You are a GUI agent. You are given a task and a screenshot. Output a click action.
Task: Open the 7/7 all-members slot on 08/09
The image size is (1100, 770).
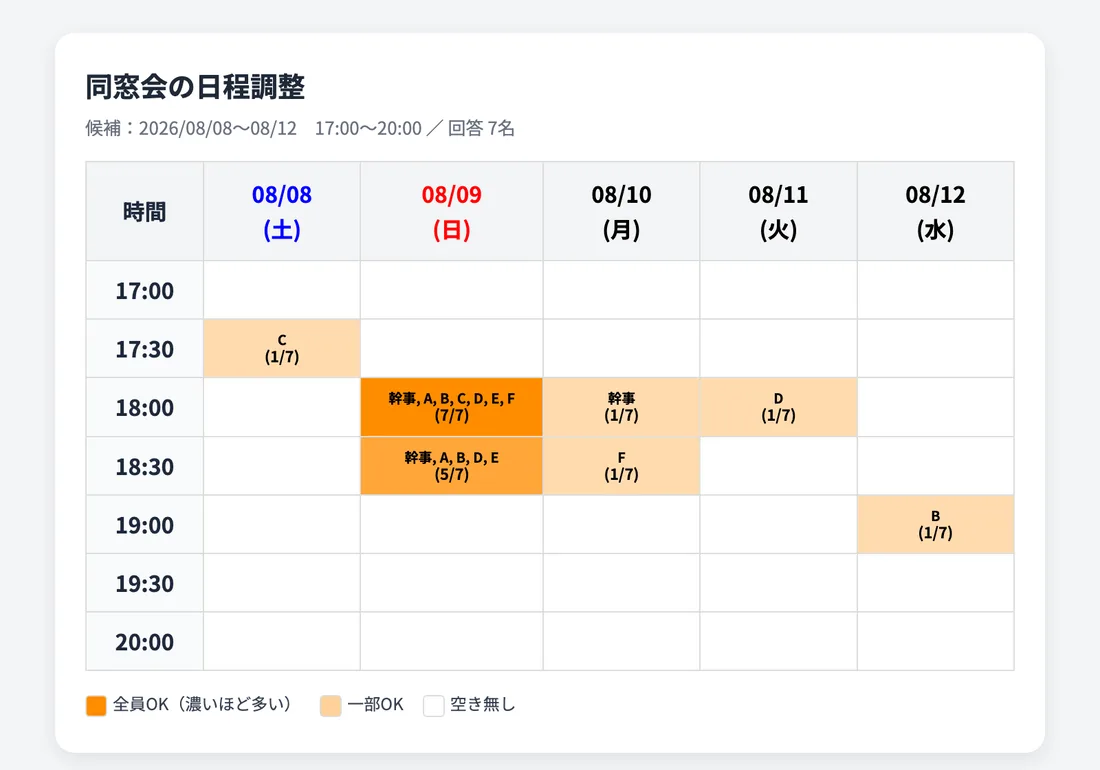click(x=452, y=407)
